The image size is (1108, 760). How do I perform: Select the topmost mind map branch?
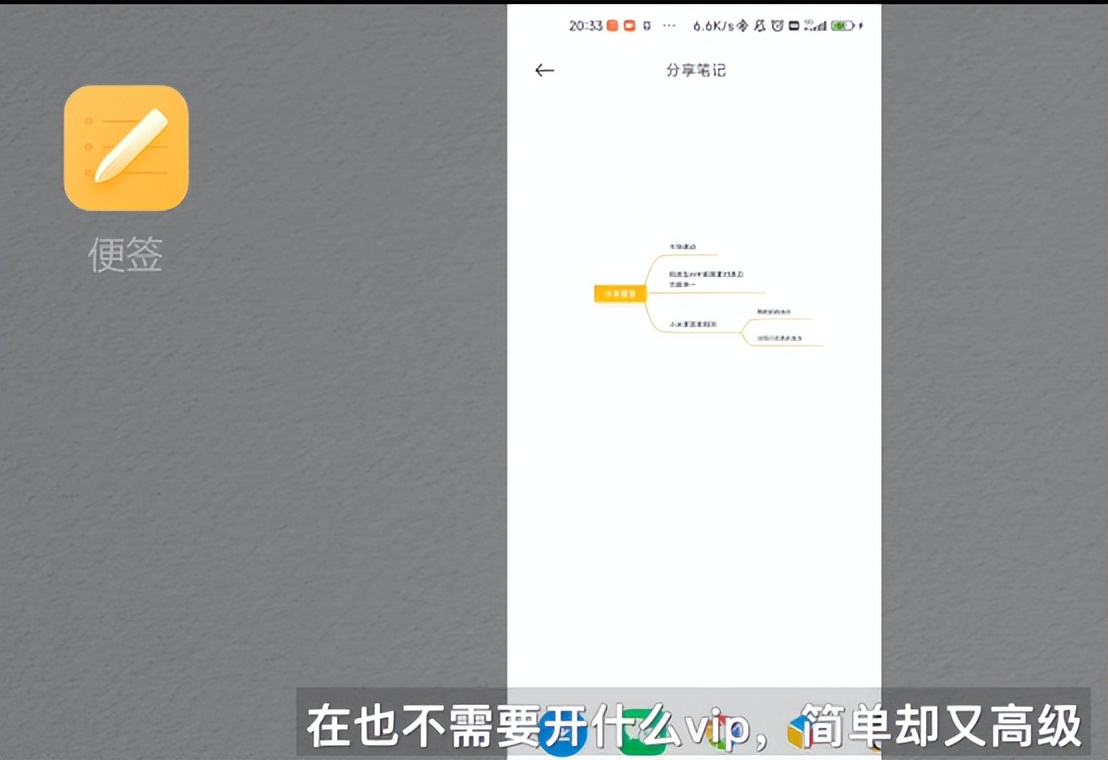click(682, 247)
